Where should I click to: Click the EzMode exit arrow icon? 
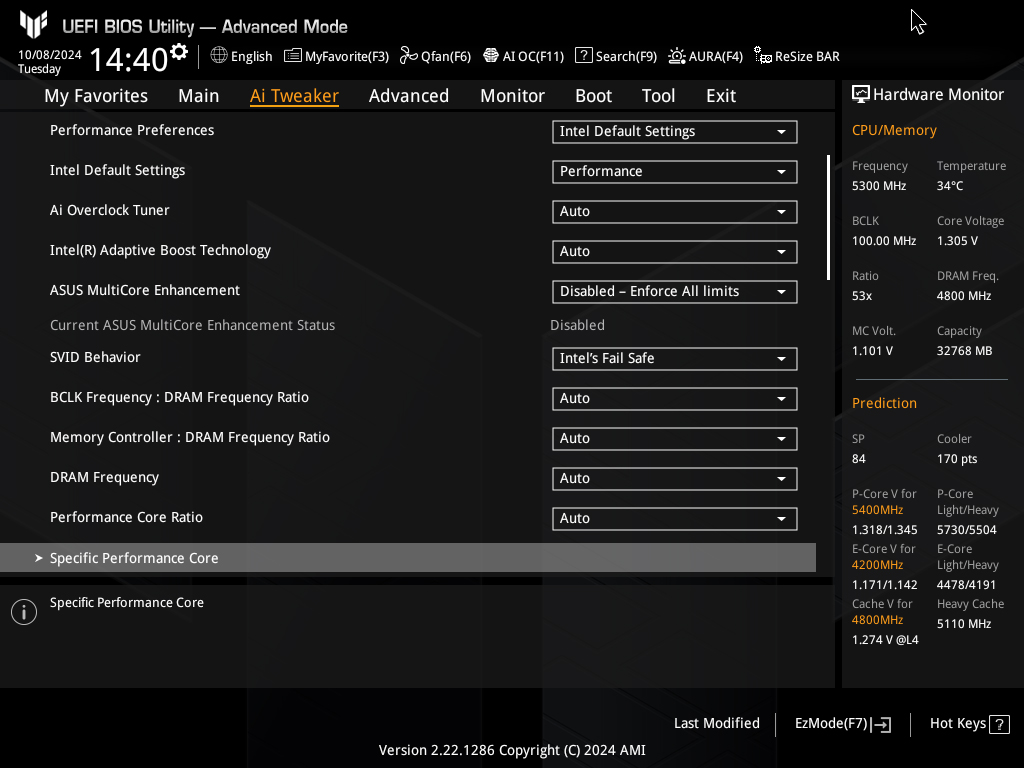click(881, 724)
